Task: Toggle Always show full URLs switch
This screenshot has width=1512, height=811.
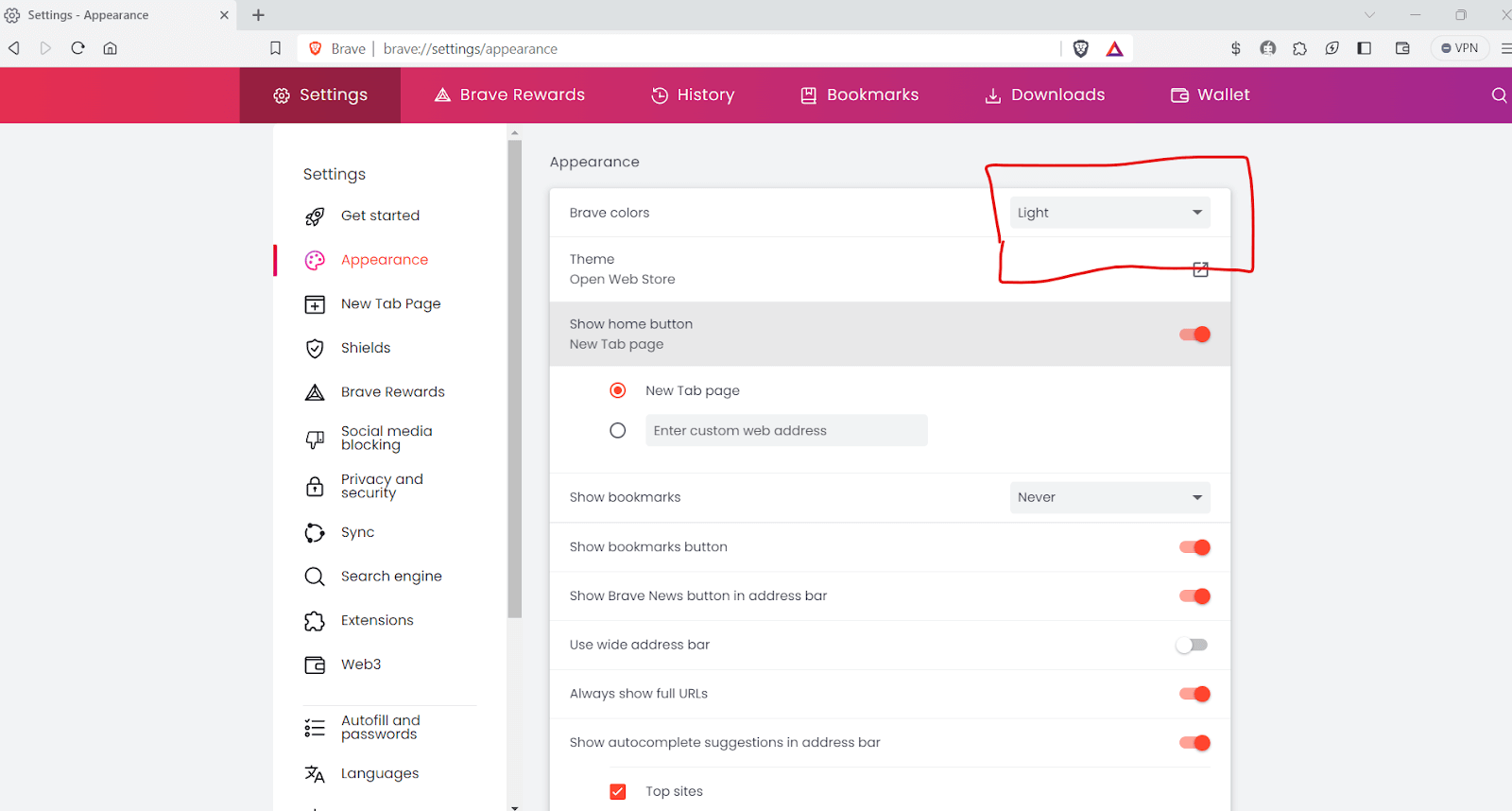Action: coord(1194,694)
